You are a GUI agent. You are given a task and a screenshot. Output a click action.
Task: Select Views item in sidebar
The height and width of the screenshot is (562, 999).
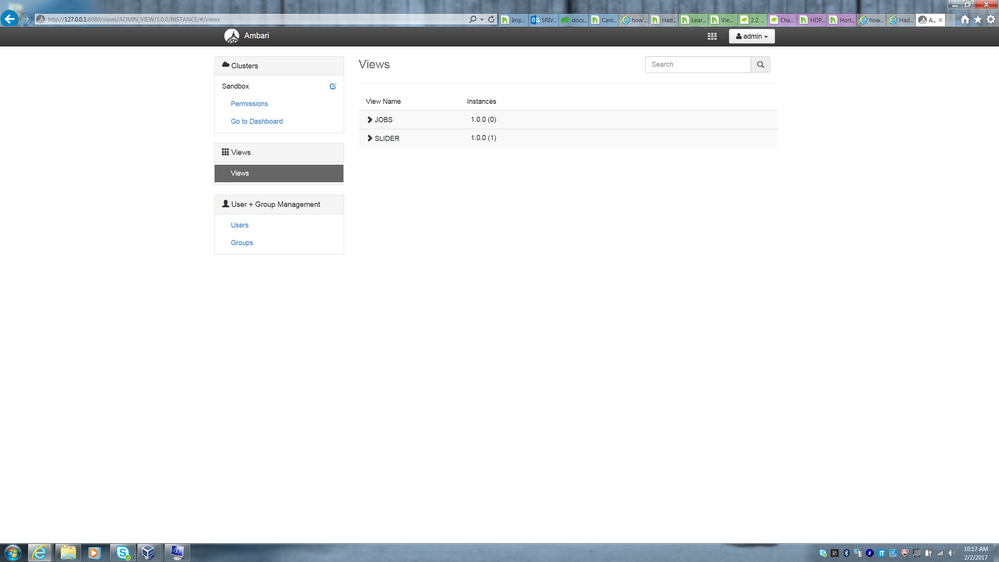coord(279,173)
